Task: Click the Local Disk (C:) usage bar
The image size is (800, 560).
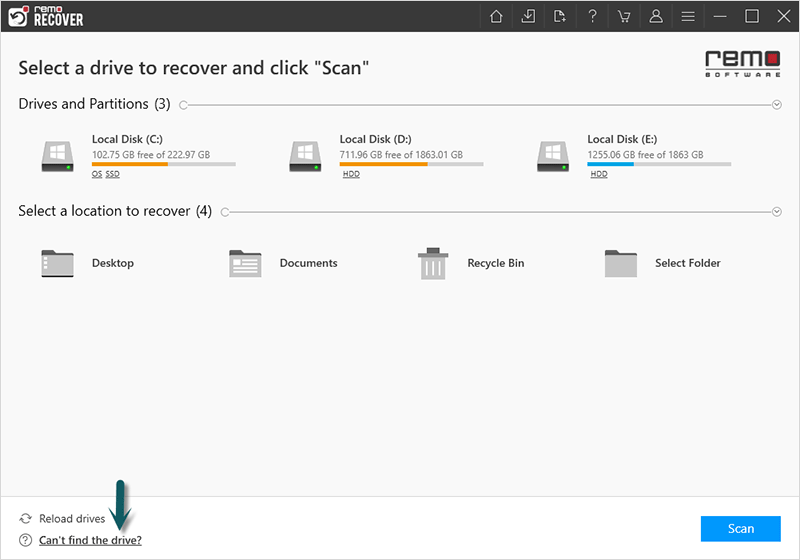Action: pyautogui.click(x=164, y=164)
